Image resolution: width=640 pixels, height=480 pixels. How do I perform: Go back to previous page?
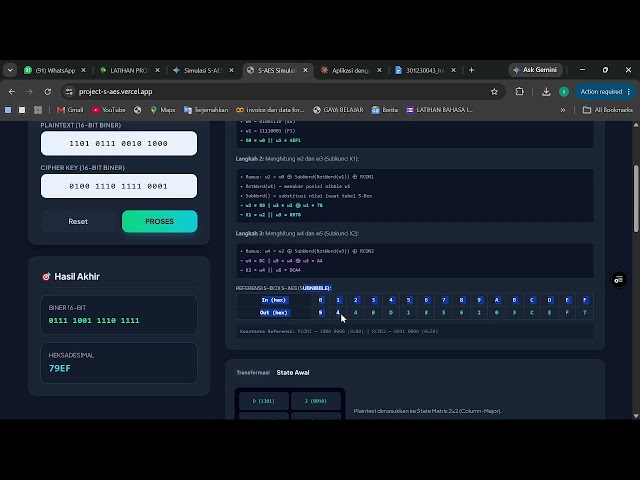(x=12, y=92)
